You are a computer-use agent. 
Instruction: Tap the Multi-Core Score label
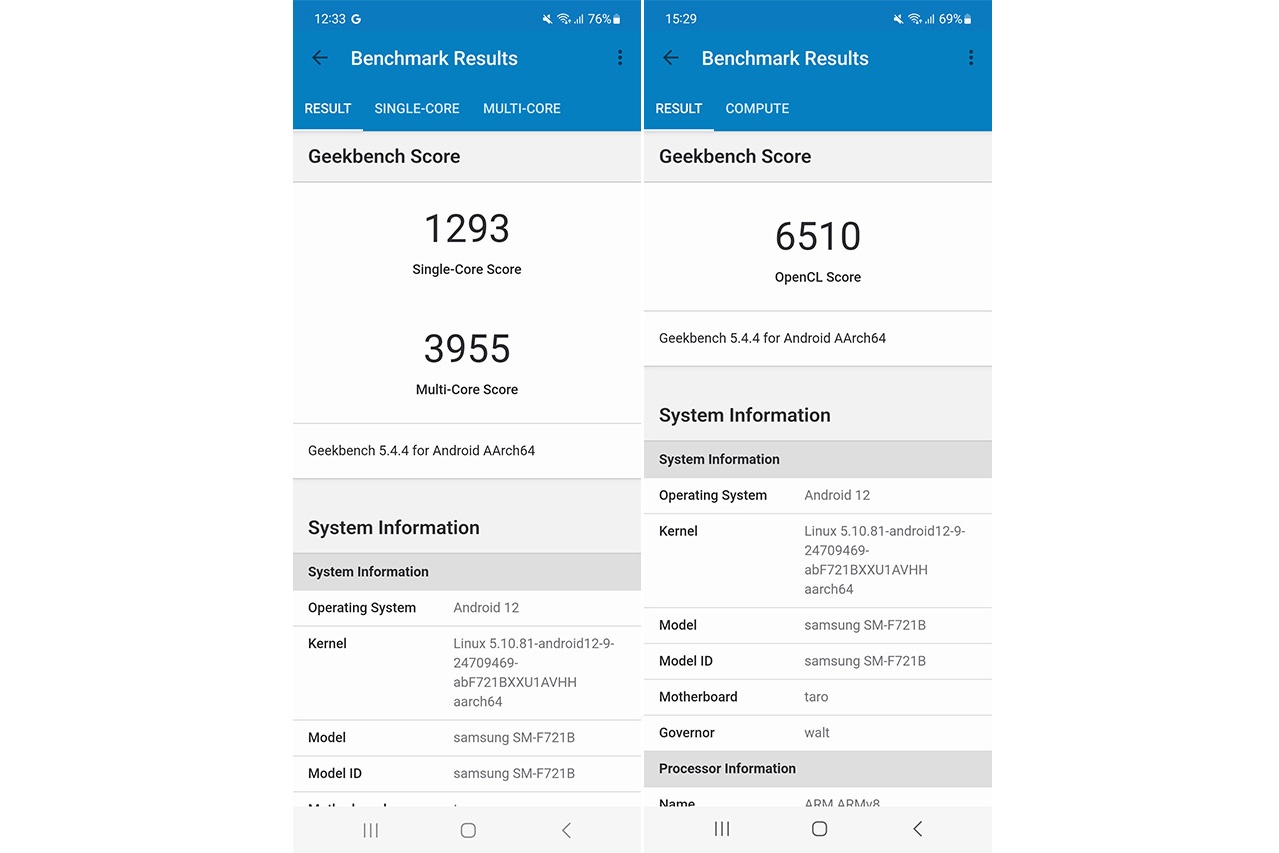click(x=467, y=389)
